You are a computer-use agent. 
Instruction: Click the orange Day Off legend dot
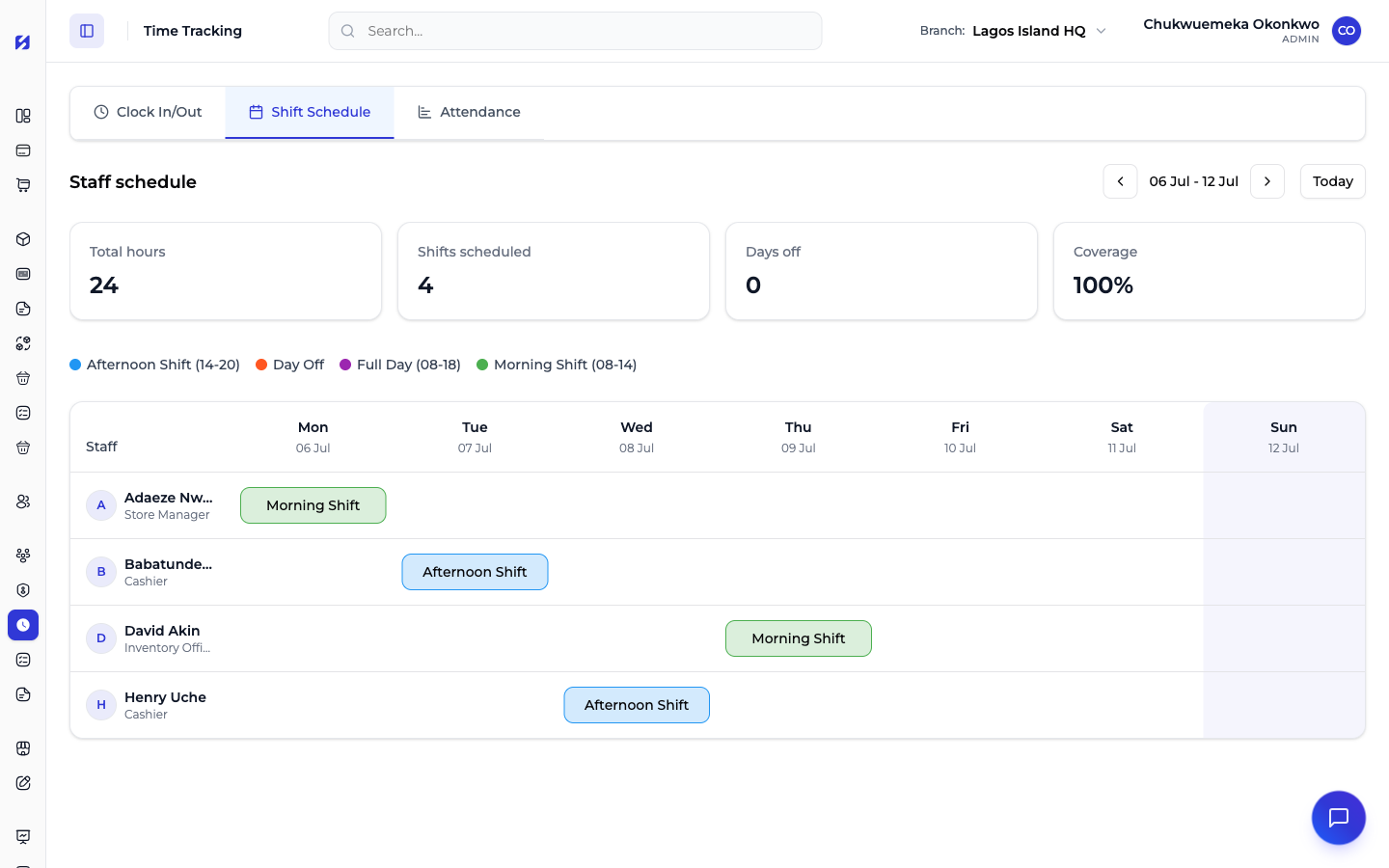[261, 365]
